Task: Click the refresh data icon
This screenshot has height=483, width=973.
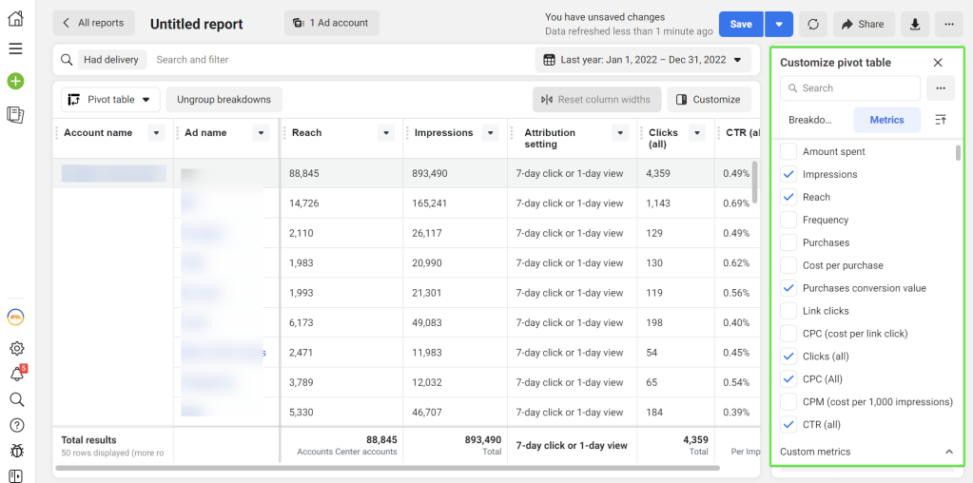Action: [x=813, y=24]
